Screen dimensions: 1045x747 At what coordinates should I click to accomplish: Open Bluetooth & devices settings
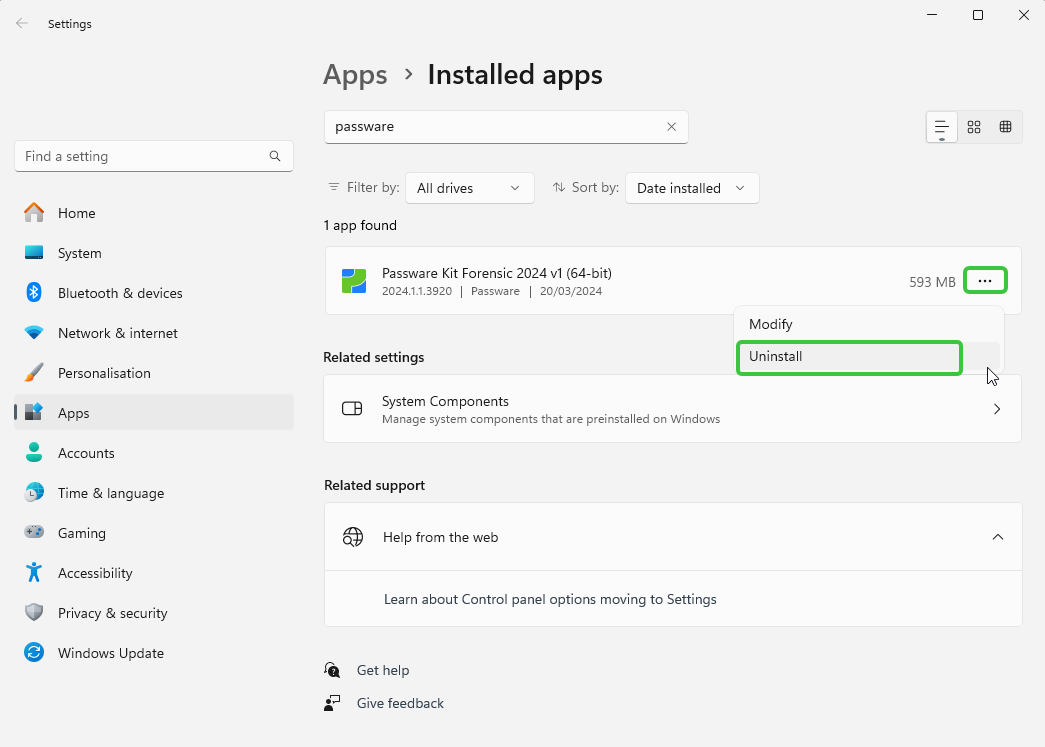pyautogui.click(x=154, y=293)
